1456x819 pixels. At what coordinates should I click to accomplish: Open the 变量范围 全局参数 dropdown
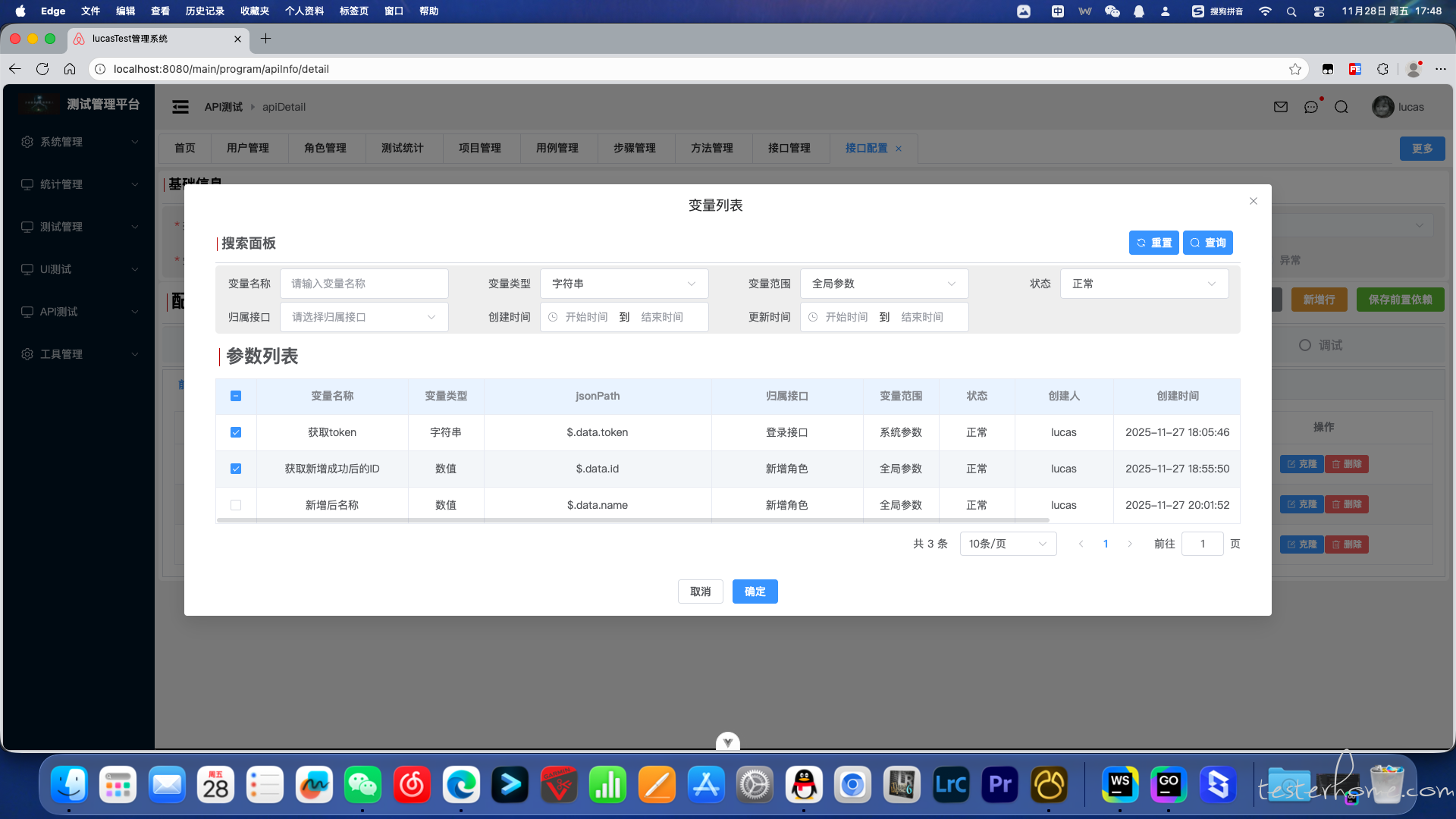pos(883,284)
